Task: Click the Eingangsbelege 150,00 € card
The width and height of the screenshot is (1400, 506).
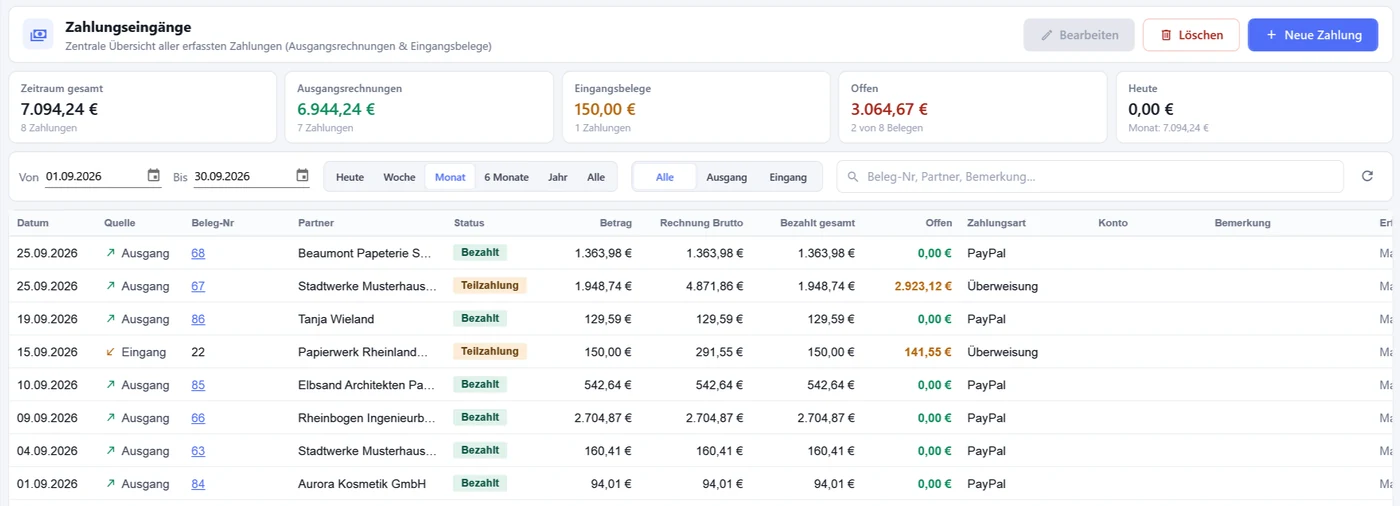Action: (696, 107)
